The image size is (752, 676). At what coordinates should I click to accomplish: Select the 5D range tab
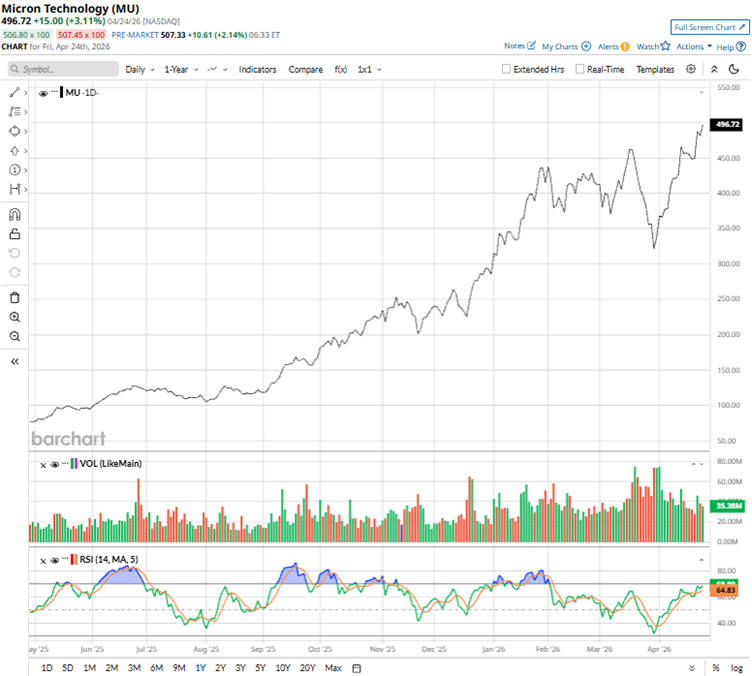click(x=68, y=668)
